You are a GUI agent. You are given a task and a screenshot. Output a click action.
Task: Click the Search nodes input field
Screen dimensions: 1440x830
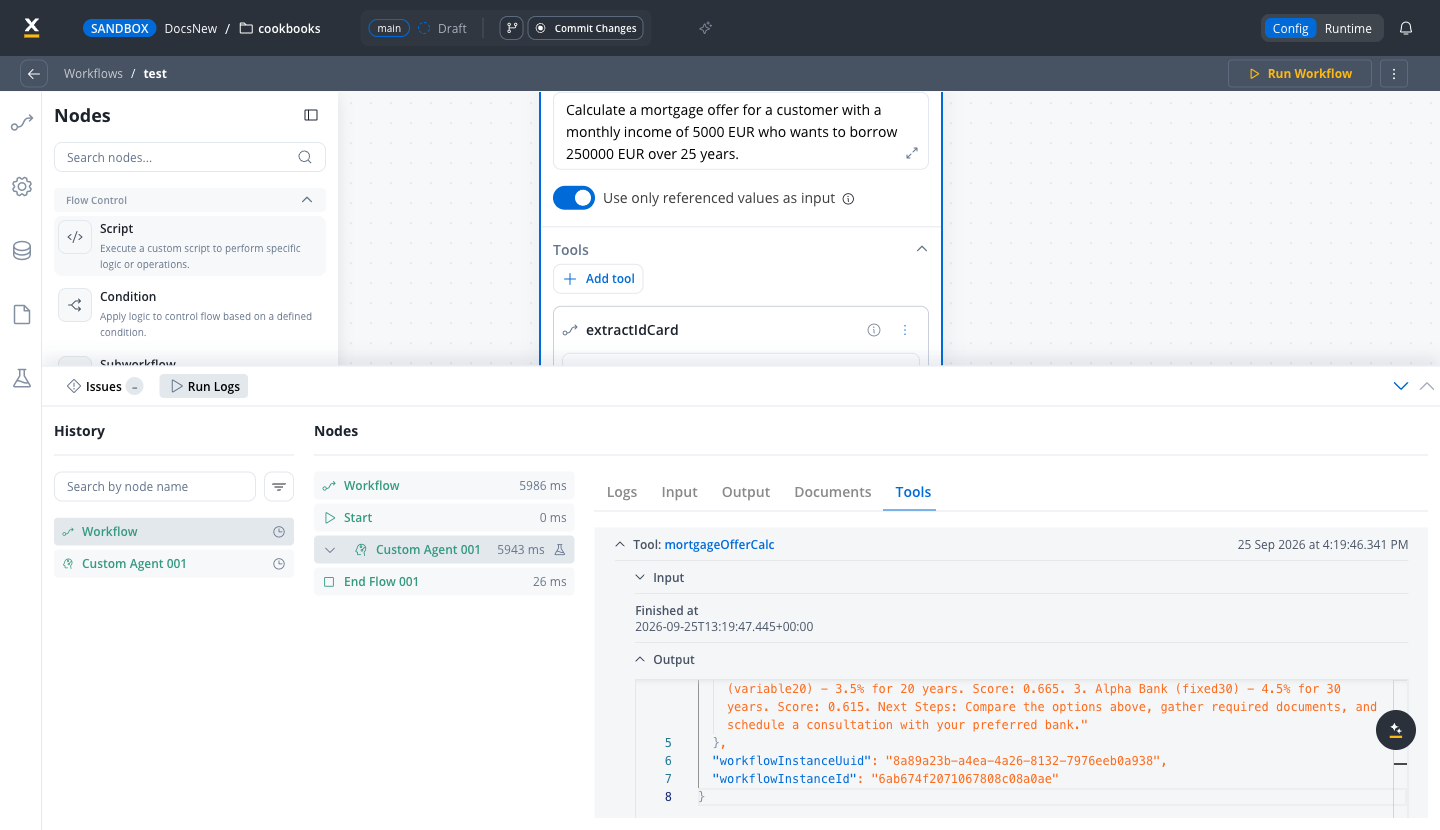click(x=190, y=157)
